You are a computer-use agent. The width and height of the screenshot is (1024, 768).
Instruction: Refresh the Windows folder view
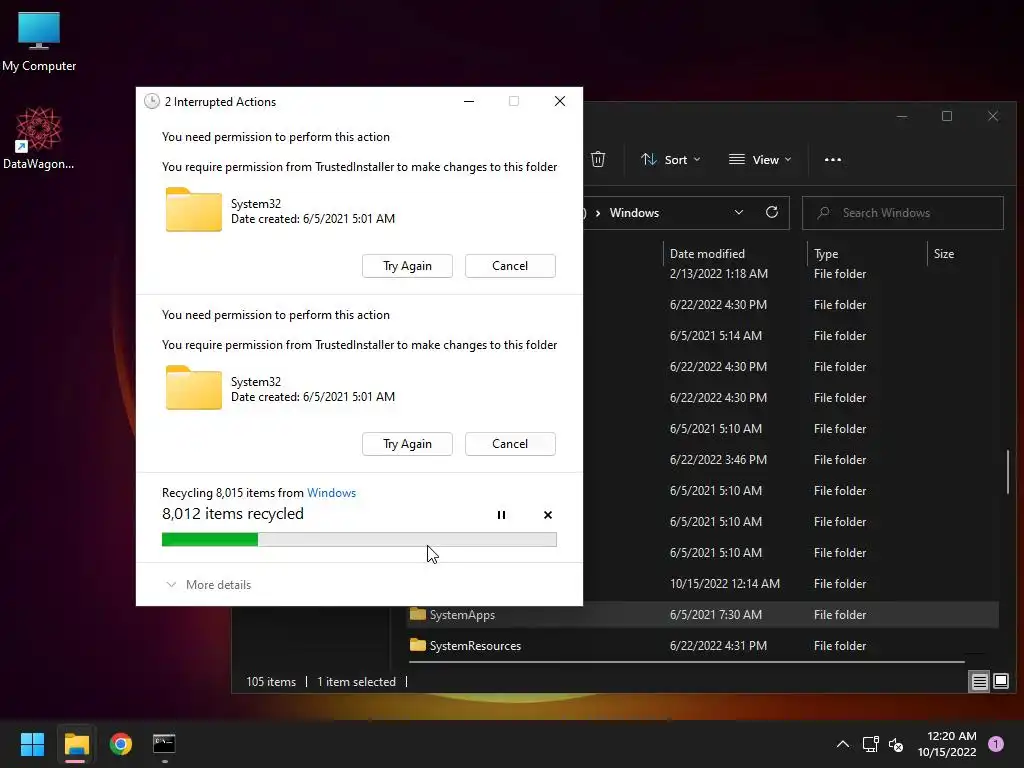coord(771,212)
